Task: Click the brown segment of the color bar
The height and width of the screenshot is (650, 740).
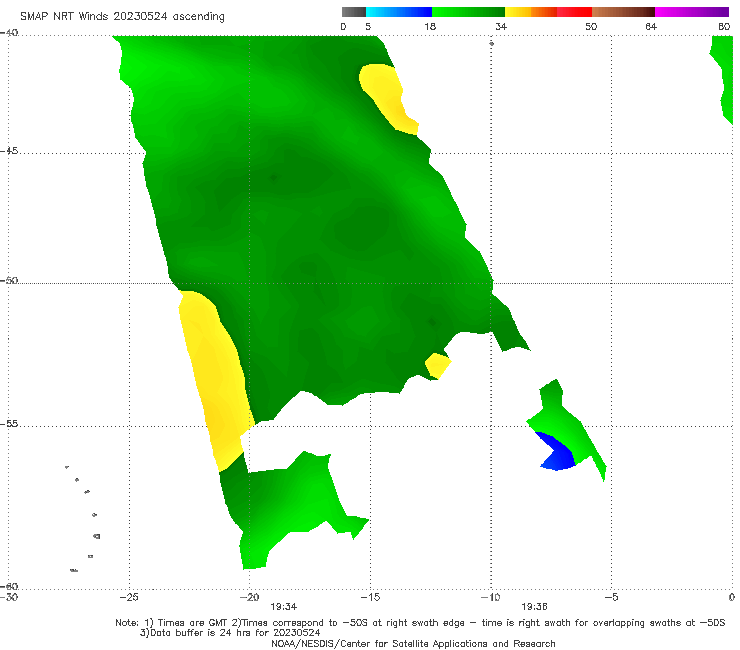Action: tap(623, 12)
